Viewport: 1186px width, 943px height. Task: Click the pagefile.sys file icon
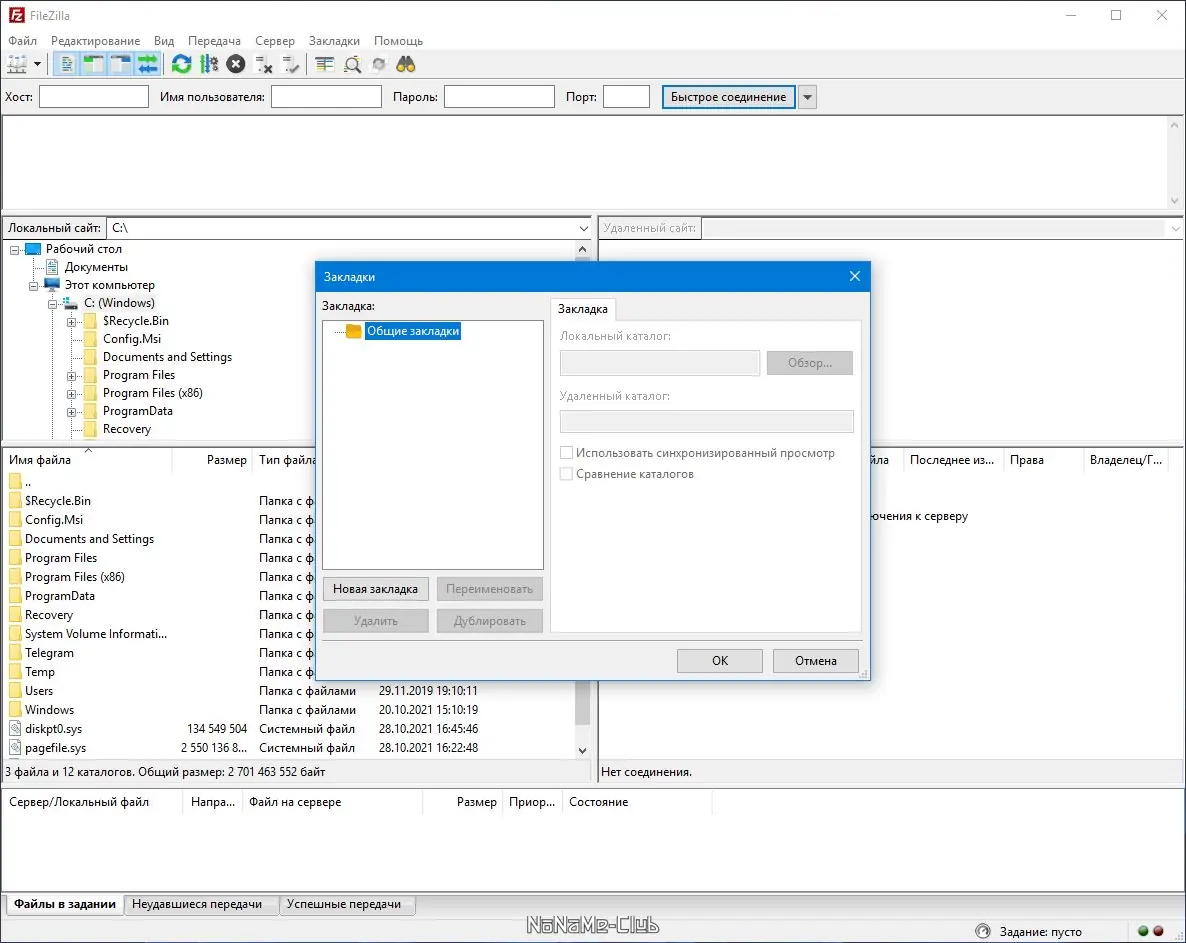(15, 747)
